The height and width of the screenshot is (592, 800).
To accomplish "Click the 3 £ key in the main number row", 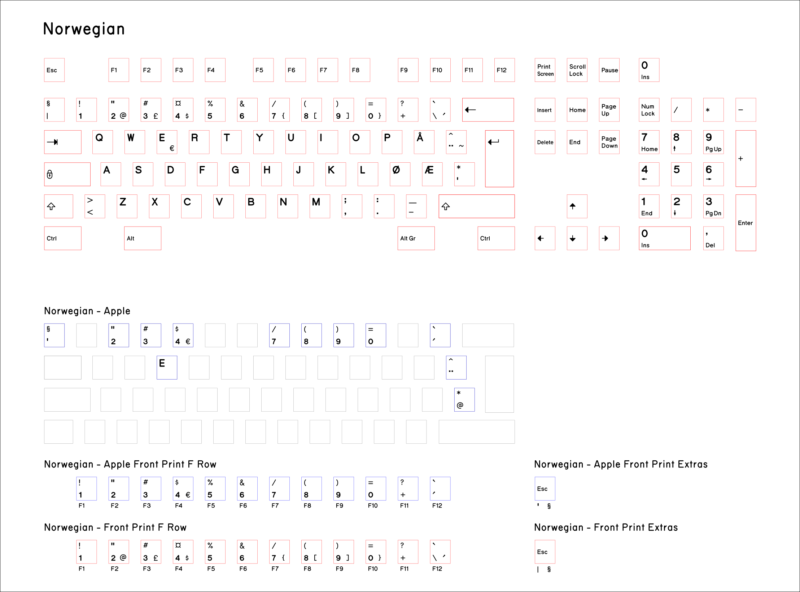I will (x=151, y=110).
